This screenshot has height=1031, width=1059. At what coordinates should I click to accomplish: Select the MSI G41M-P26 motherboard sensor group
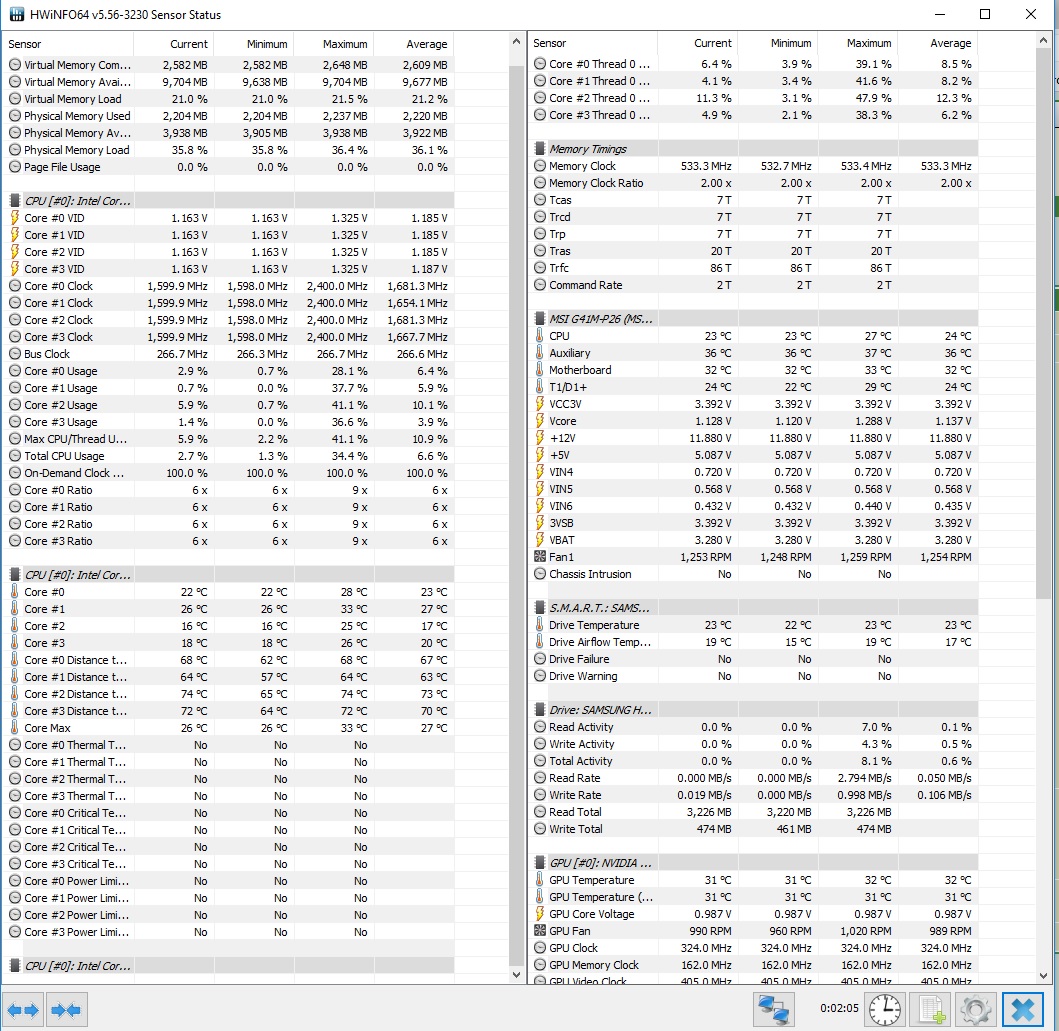pos(600,319)
